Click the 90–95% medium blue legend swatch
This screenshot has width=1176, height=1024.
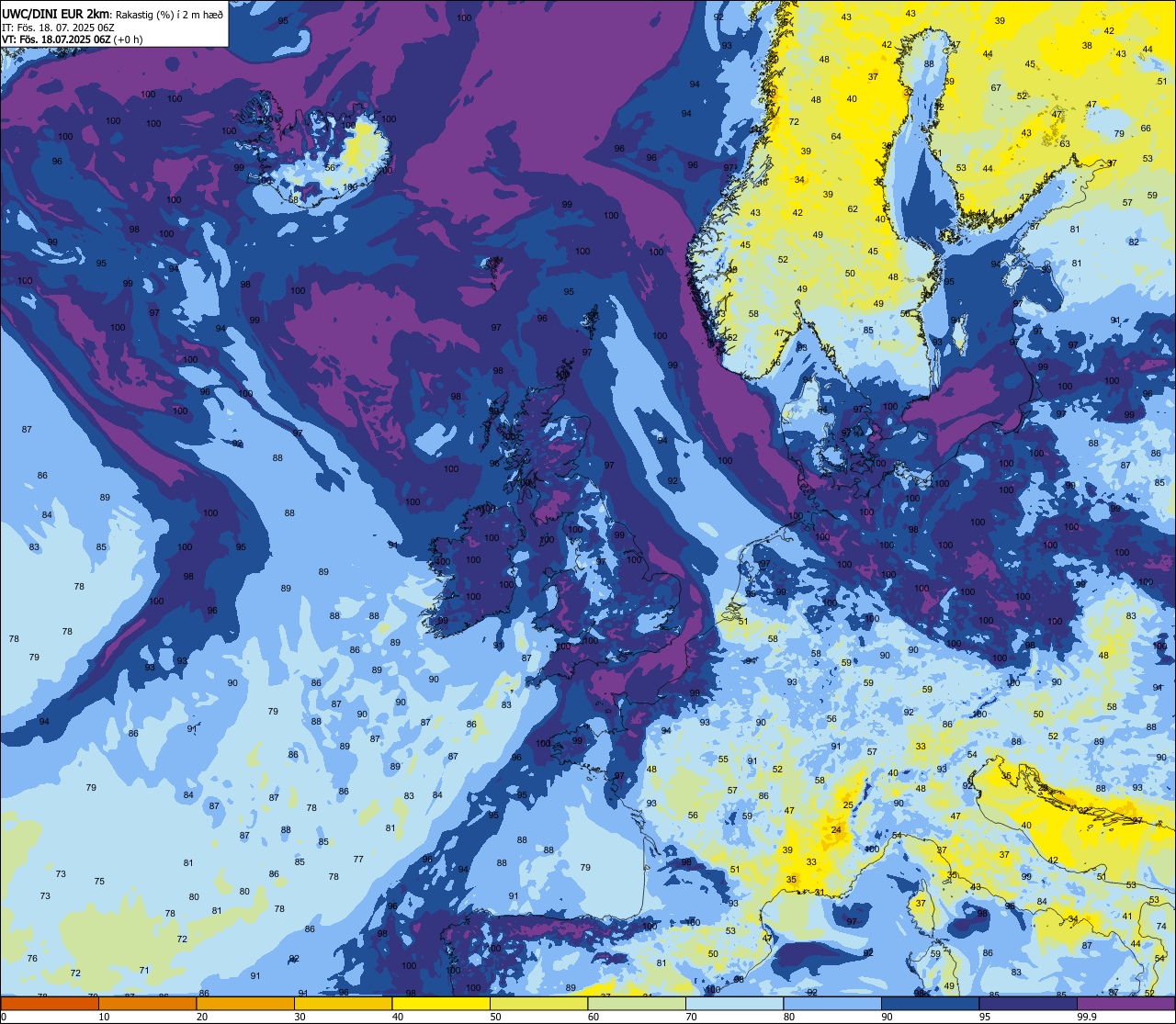point(930,1004)
